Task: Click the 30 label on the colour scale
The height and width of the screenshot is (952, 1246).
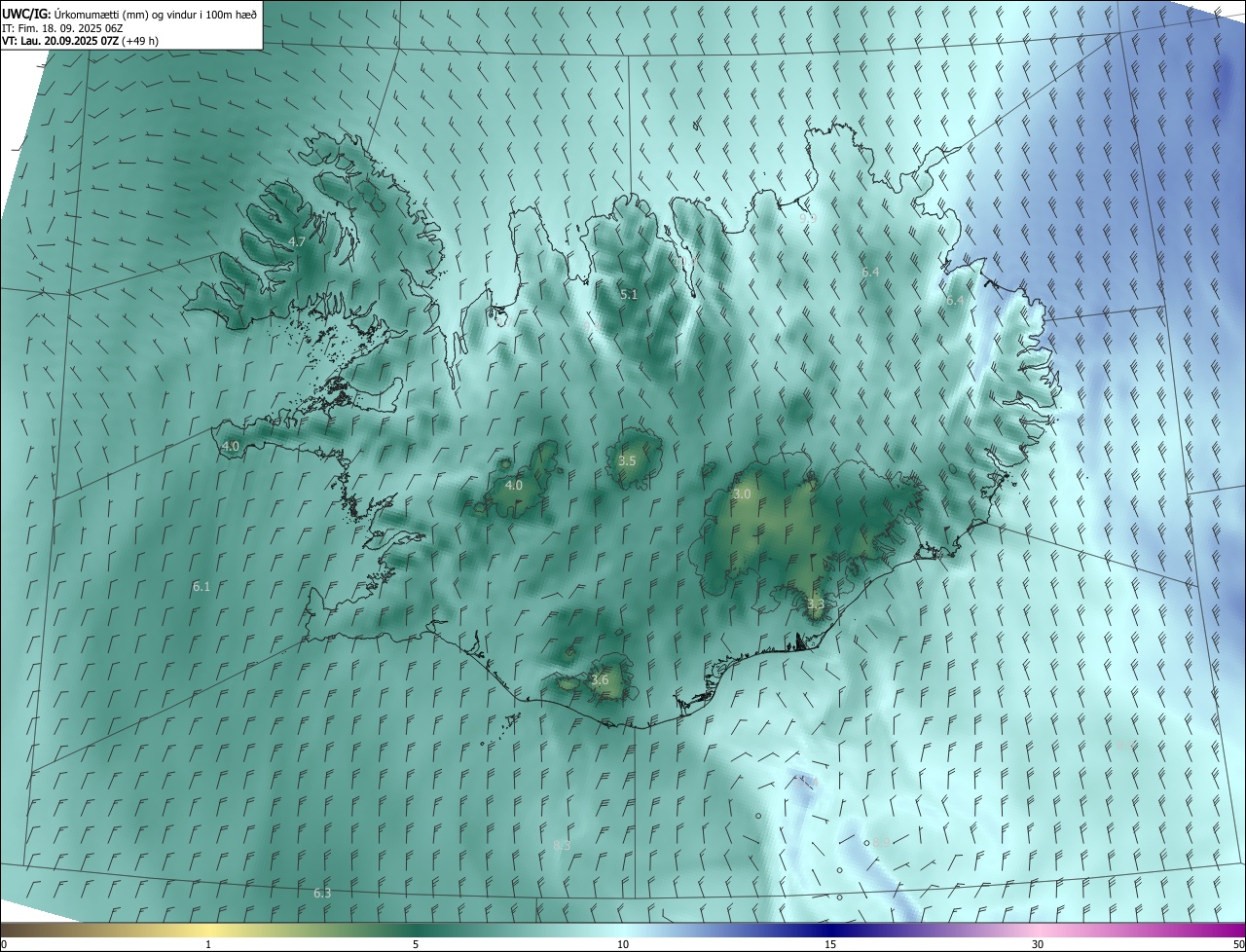Action: coord(1038,944)
